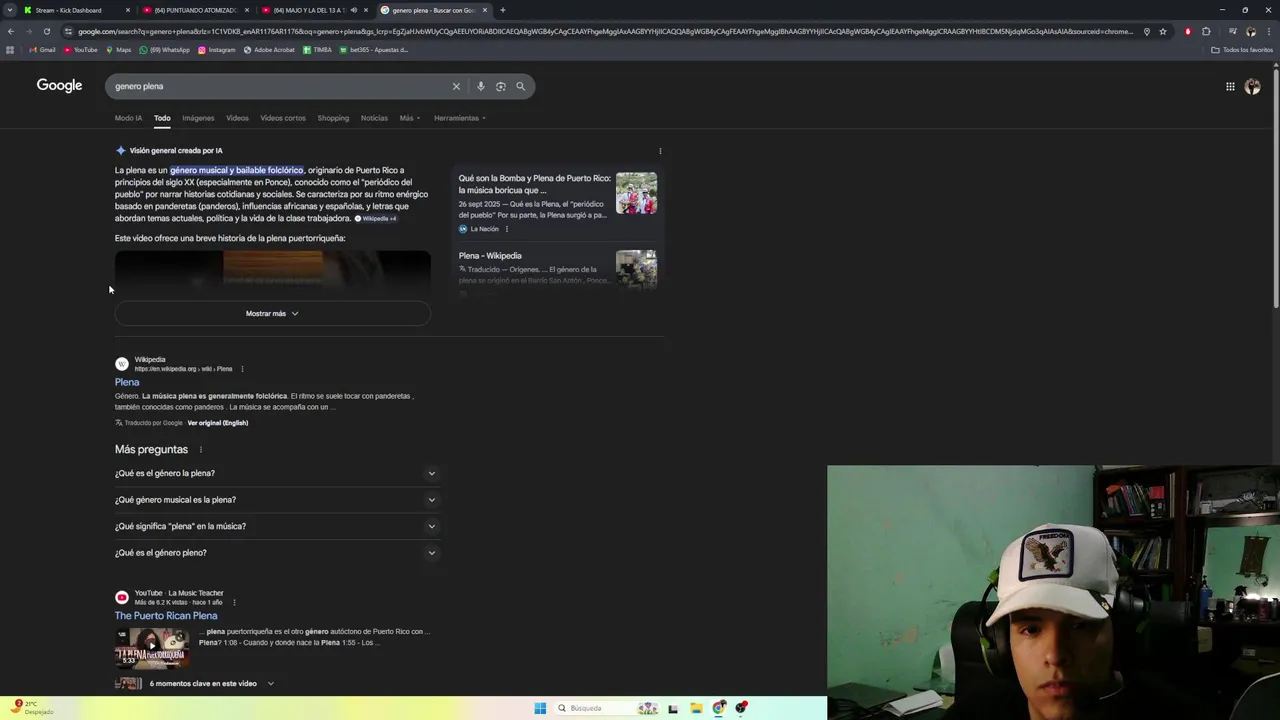1280x720 pixels.
Task: Click the Wikipedia +4 sources chip
Action: [376, 219]
